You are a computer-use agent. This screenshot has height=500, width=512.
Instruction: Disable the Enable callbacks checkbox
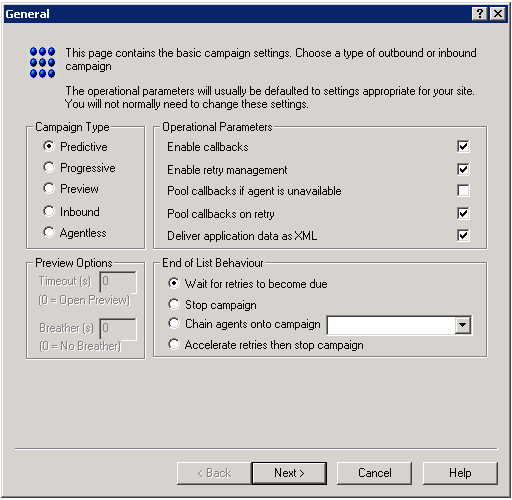[x=463, y=146]
